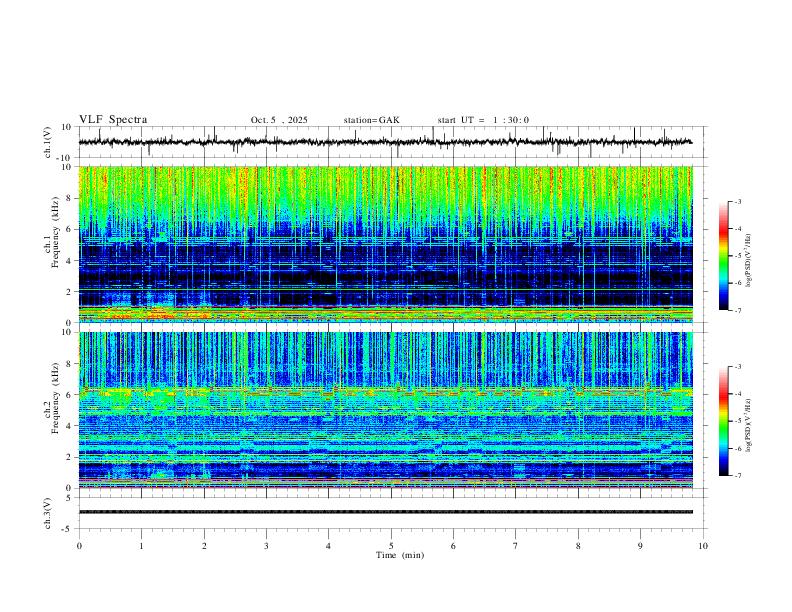Click the 'Time (min)' axis label
Viewport: 792px width, 612px height.
400,555
